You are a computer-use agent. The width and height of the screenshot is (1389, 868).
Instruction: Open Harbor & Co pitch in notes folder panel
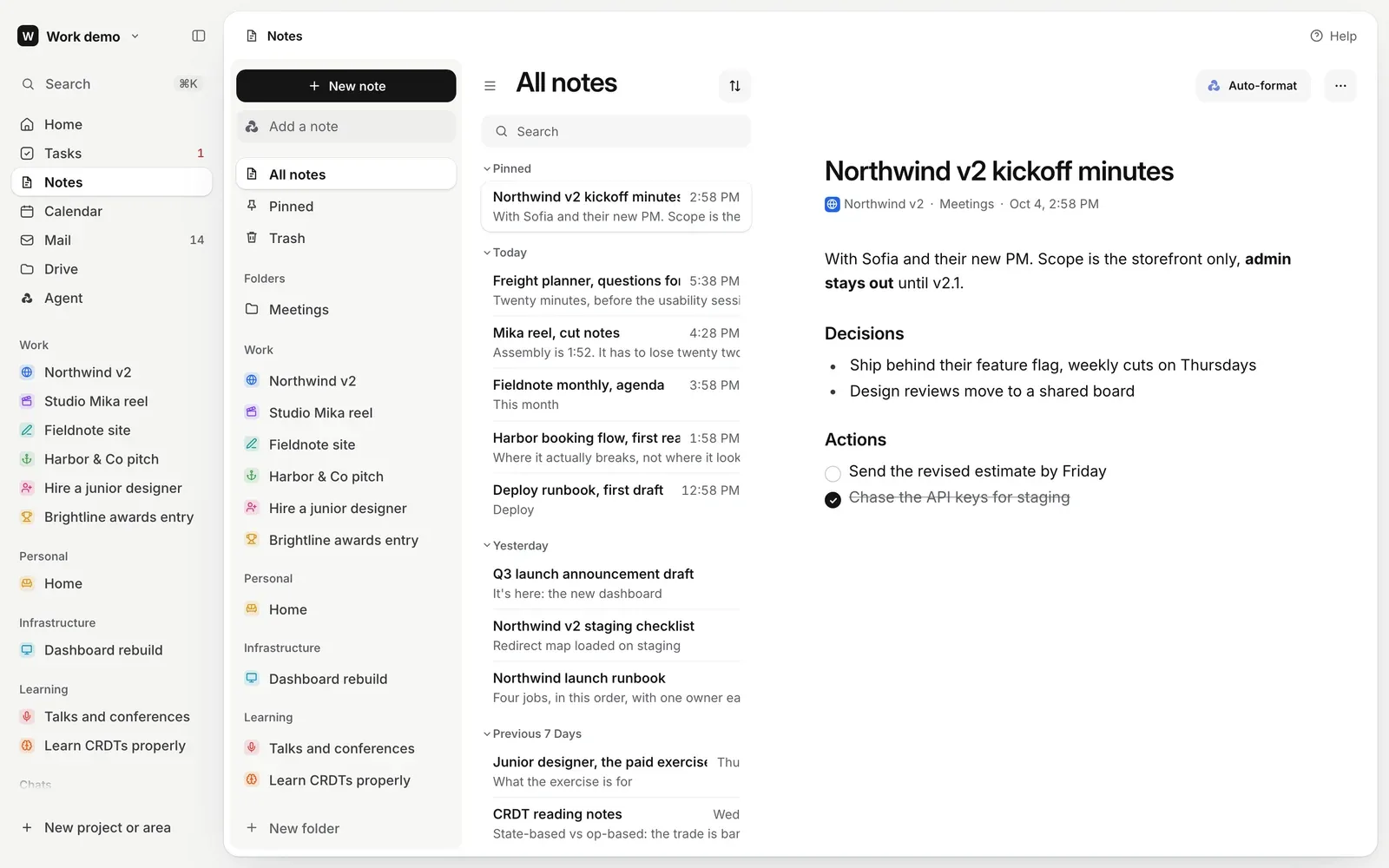click(346, 476)
